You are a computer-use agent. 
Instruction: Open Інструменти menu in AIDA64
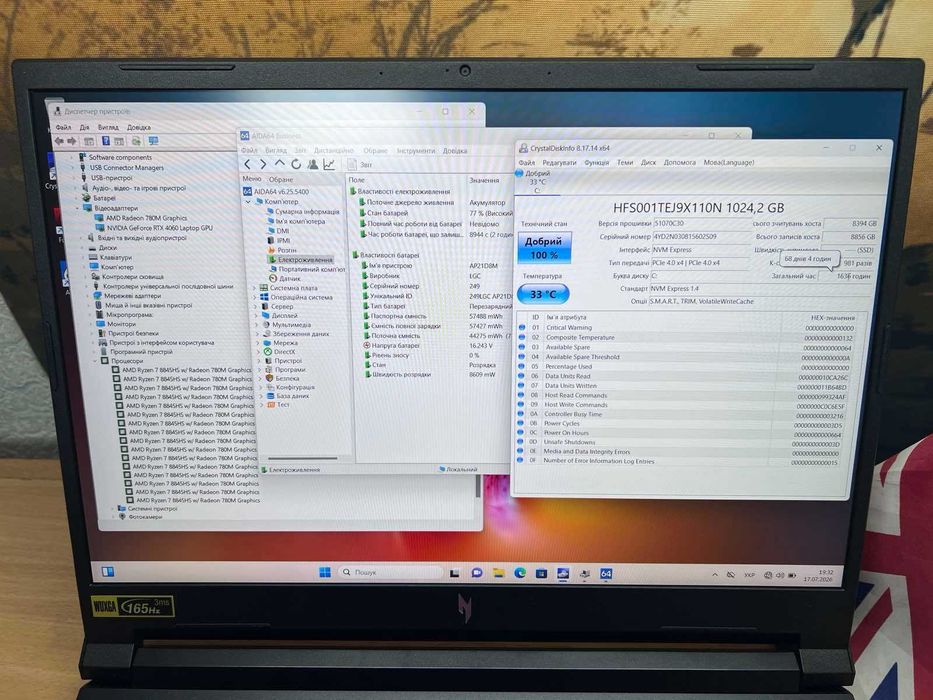(x=416, y=151)
